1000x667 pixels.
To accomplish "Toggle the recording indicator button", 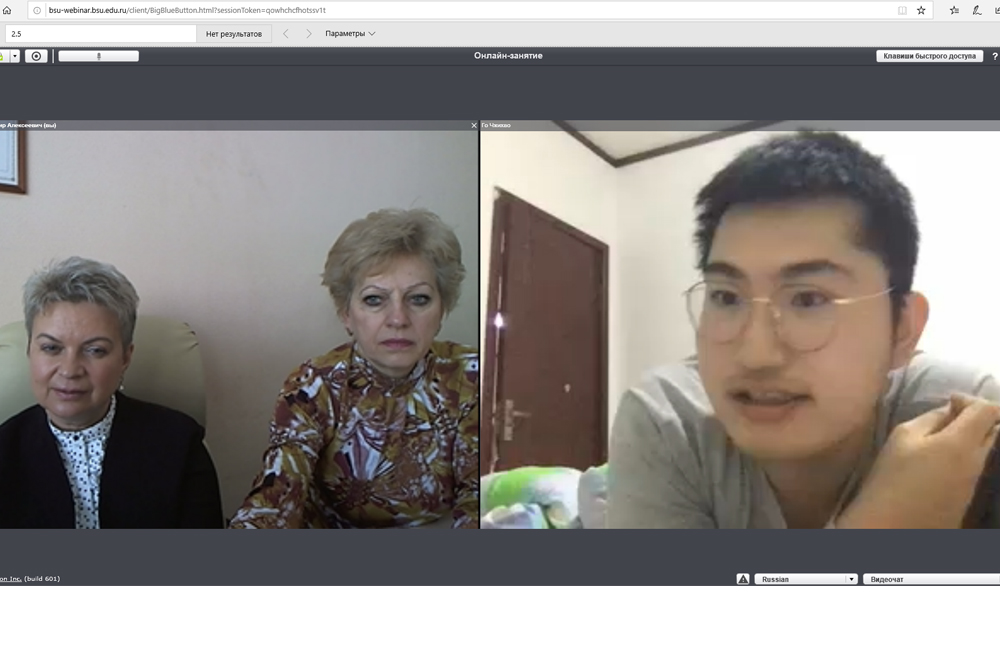I will coord(36,56).
